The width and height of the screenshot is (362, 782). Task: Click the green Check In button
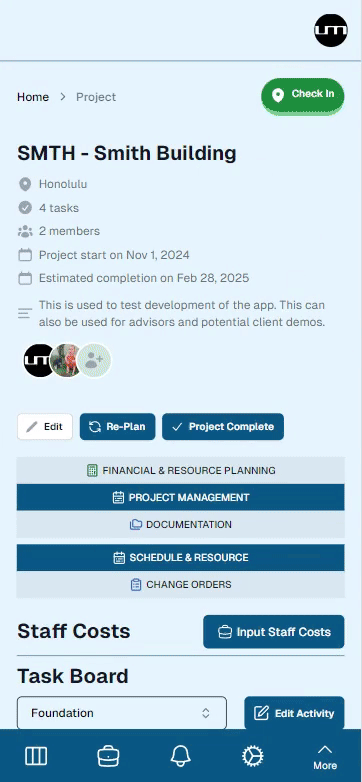303,95
